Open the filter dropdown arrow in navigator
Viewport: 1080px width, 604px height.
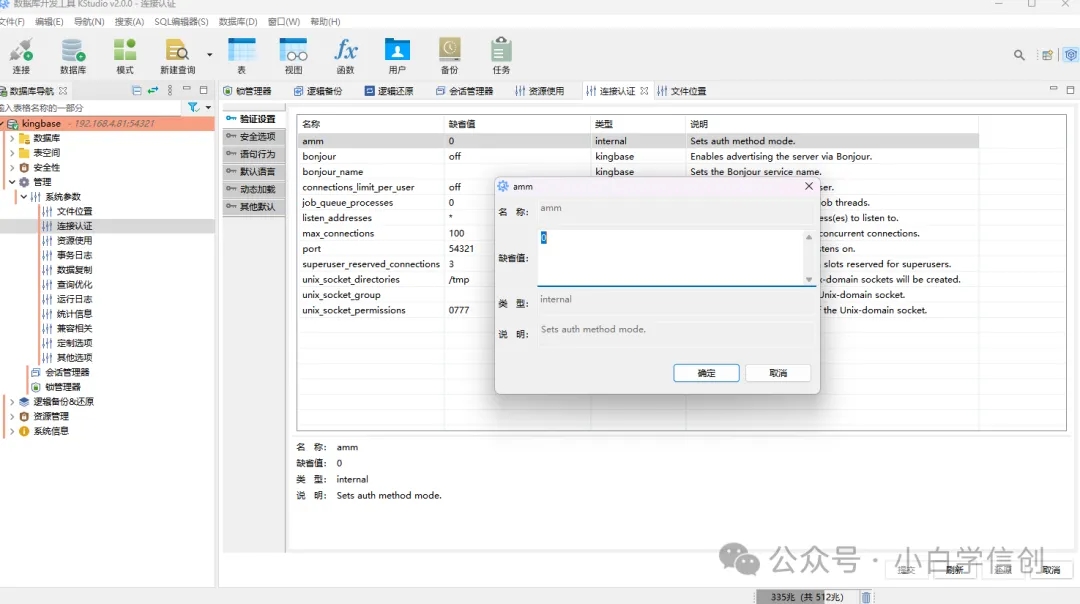[208, 107]
